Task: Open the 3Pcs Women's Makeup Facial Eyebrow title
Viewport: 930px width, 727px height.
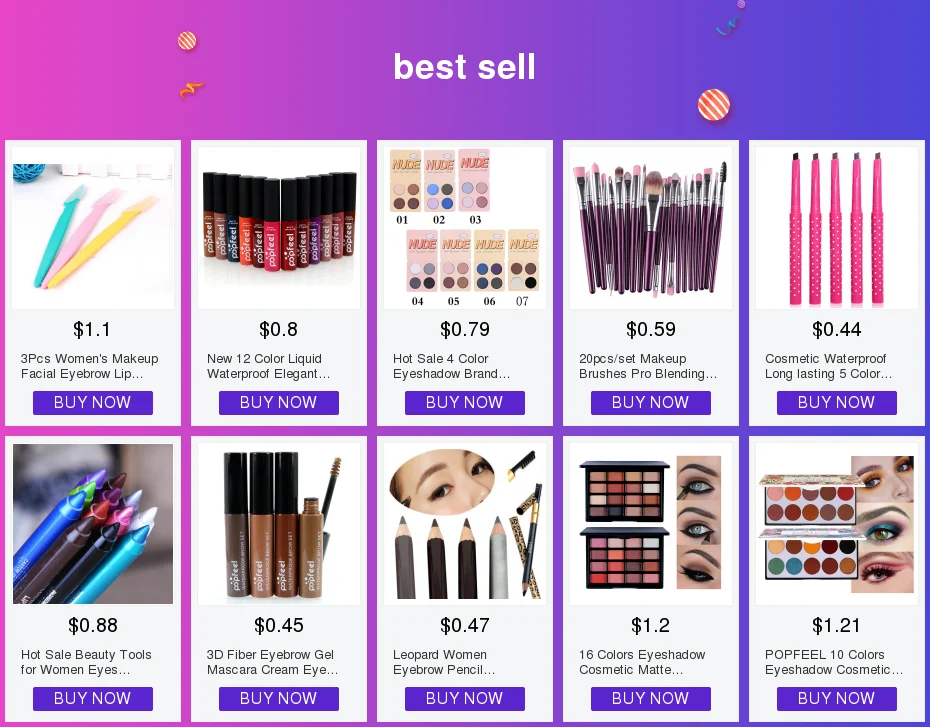Action: 90,366
